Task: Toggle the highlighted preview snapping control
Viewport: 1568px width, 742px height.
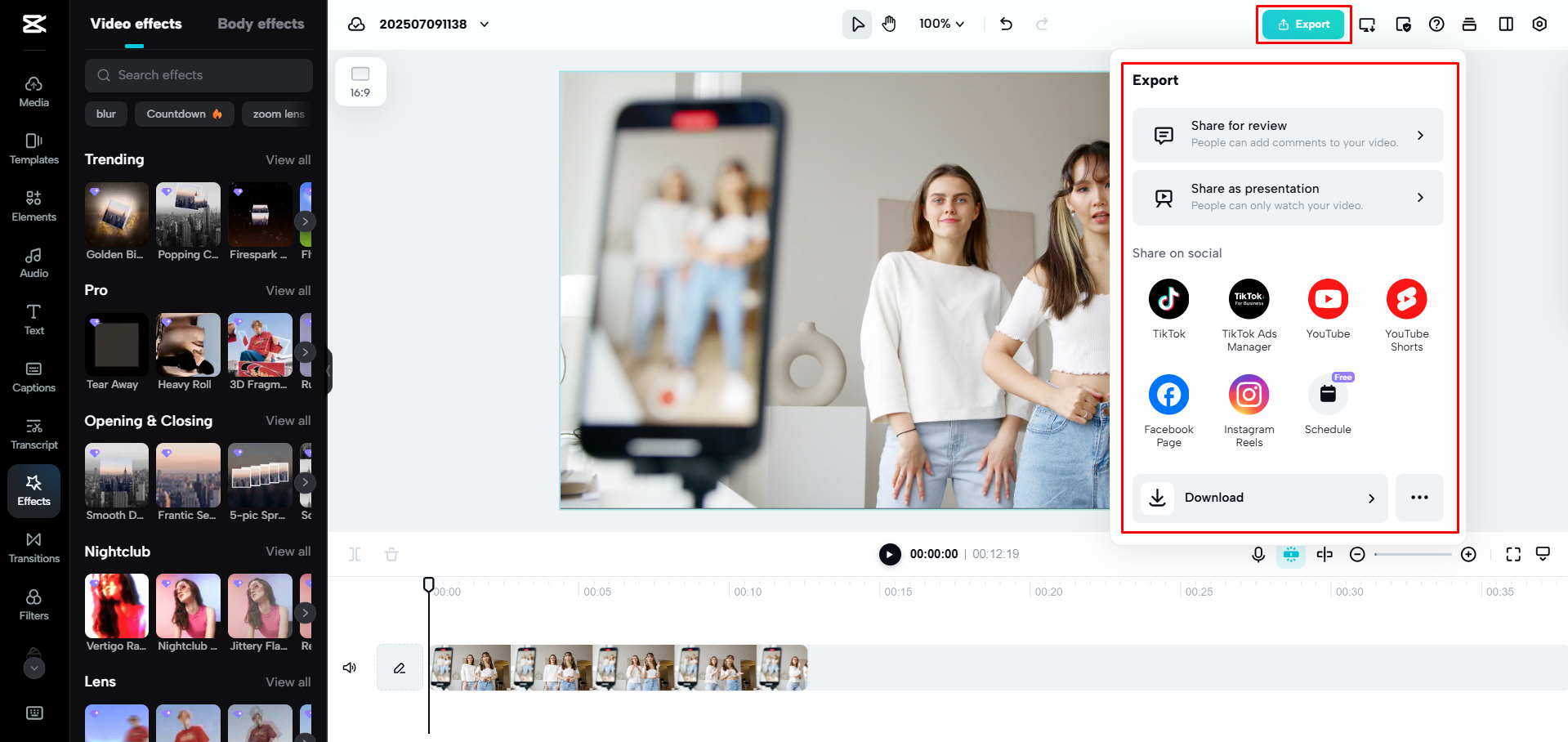Action: point(1291,554)
